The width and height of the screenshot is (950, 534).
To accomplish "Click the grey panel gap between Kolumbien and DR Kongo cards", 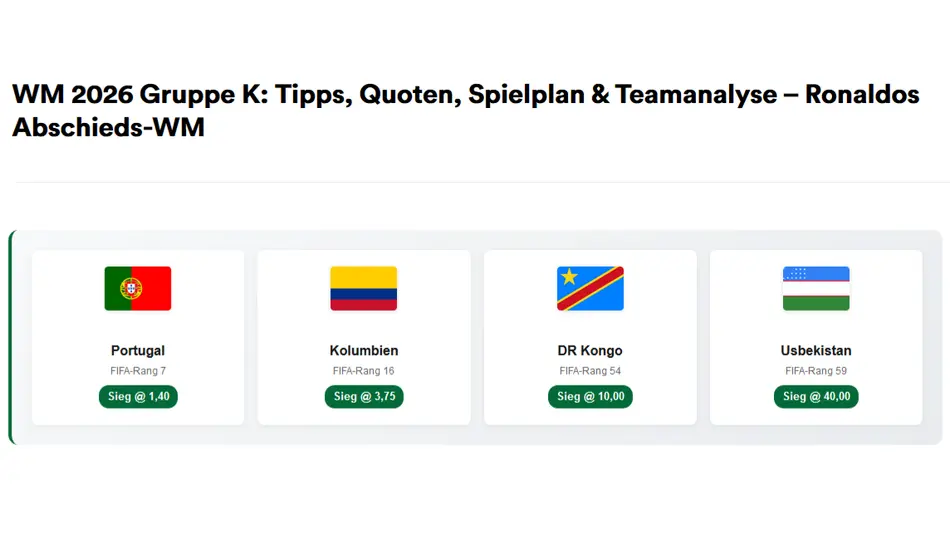I will point(477,337).
